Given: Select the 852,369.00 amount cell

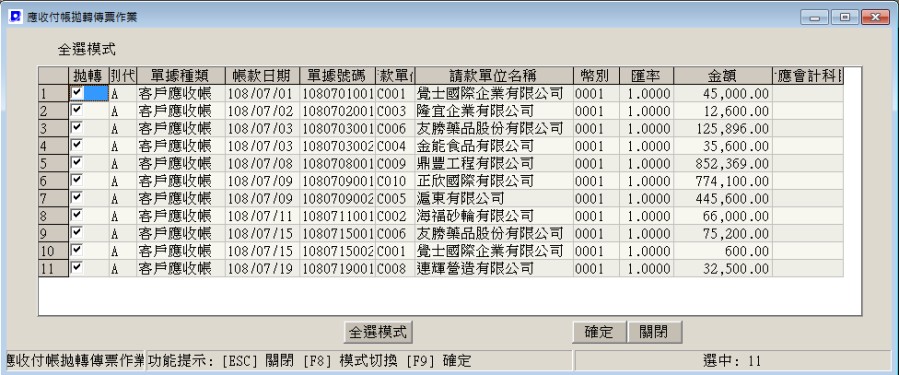Looking at the screenshot, I should click(x=722, y=164).
